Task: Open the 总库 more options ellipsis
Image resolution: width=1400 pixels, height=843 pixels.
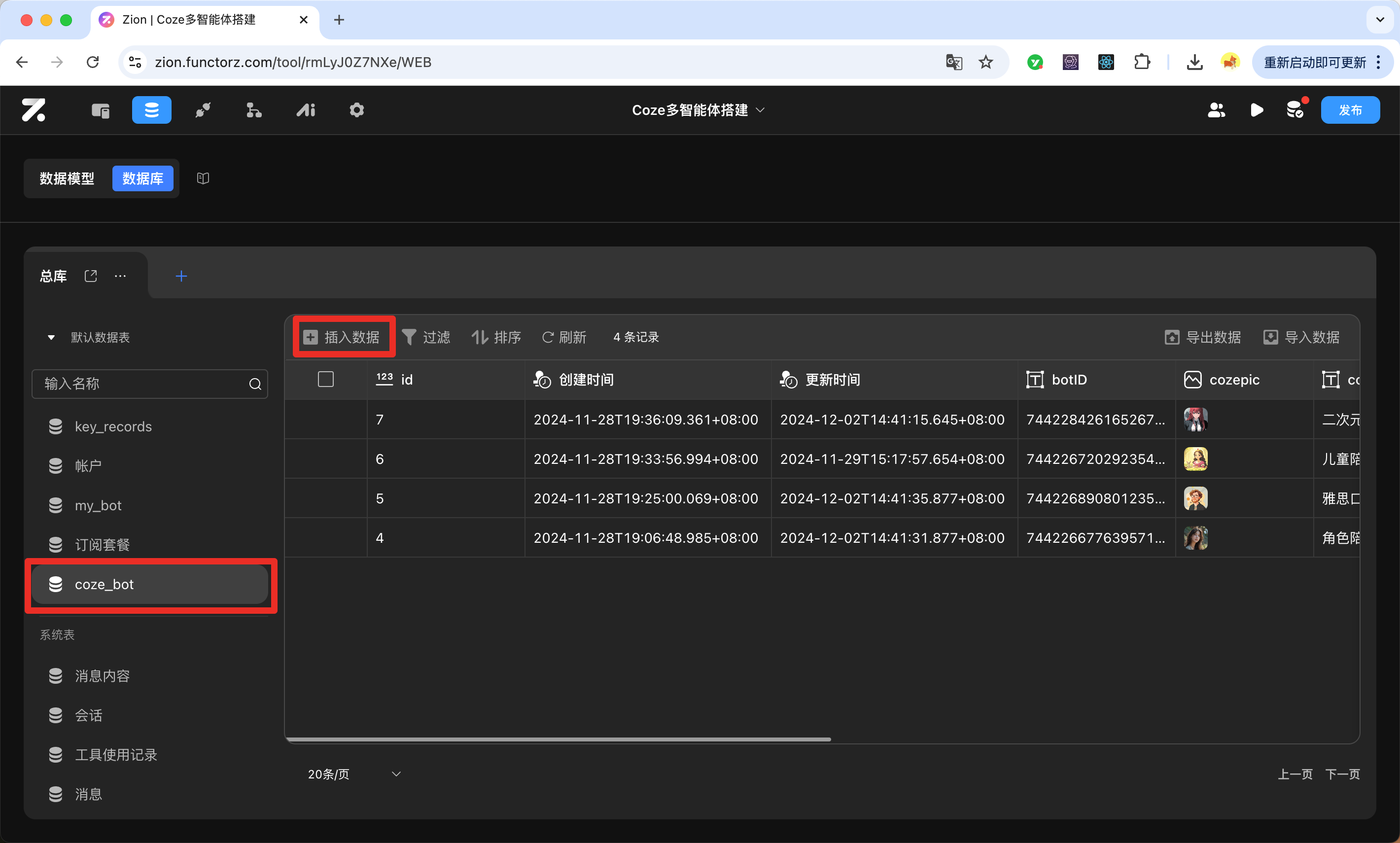Action: [x=120, y=276]
